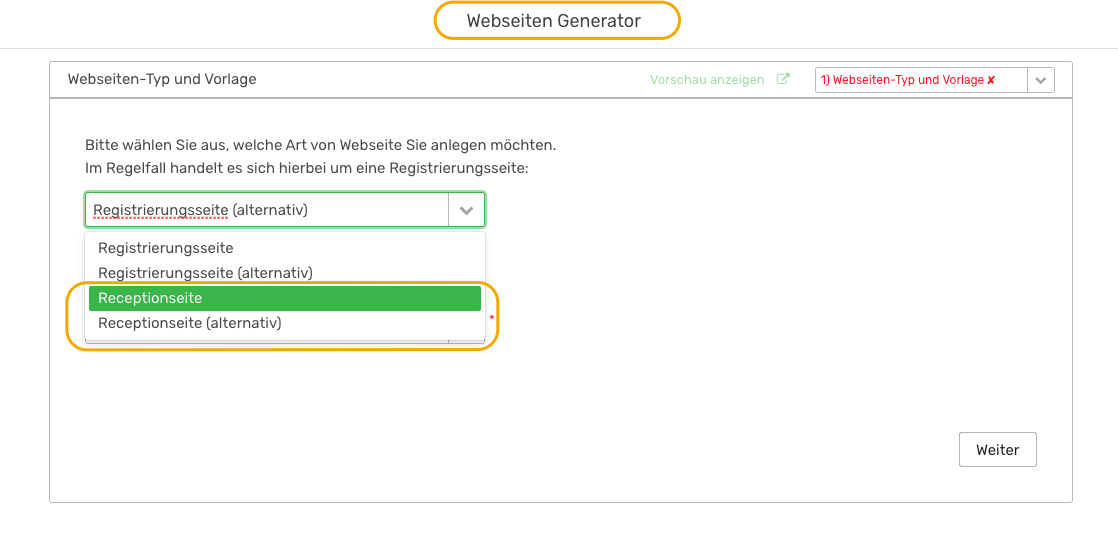Viewport: 1118px width, 534px height.
Task: Click the Weiter button
Action: click(998, 450)
